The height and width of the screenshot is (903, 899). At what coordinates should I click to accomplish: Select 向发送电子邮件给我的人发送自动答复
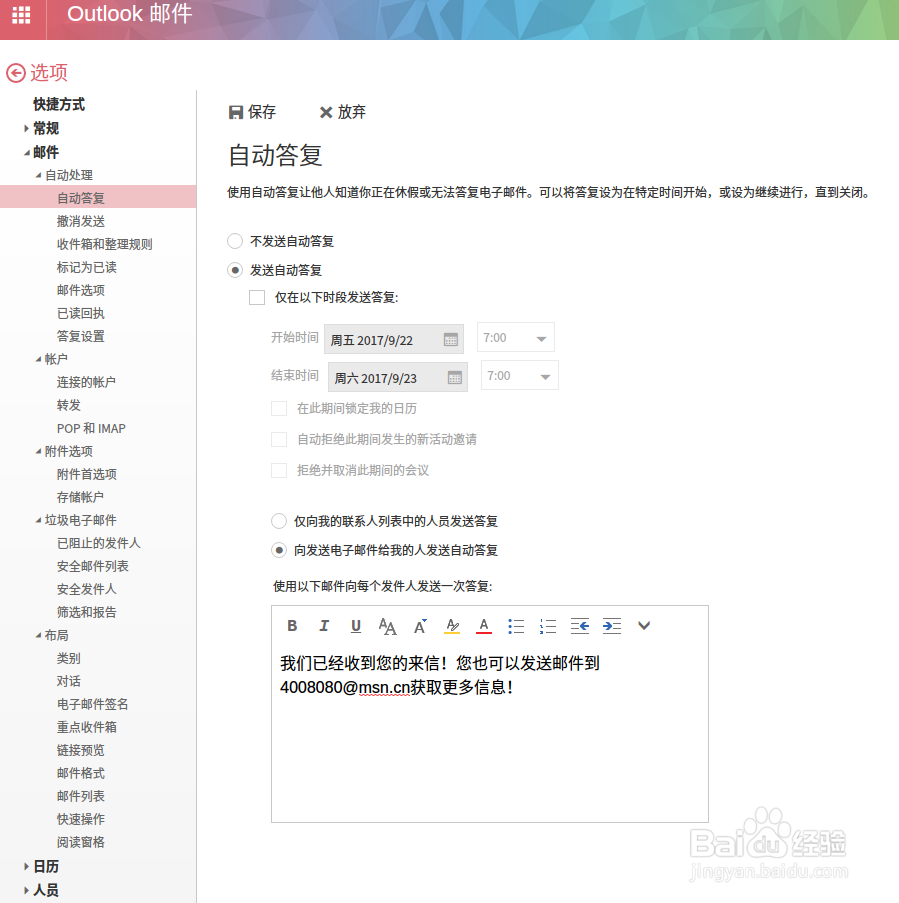[279, 551]
